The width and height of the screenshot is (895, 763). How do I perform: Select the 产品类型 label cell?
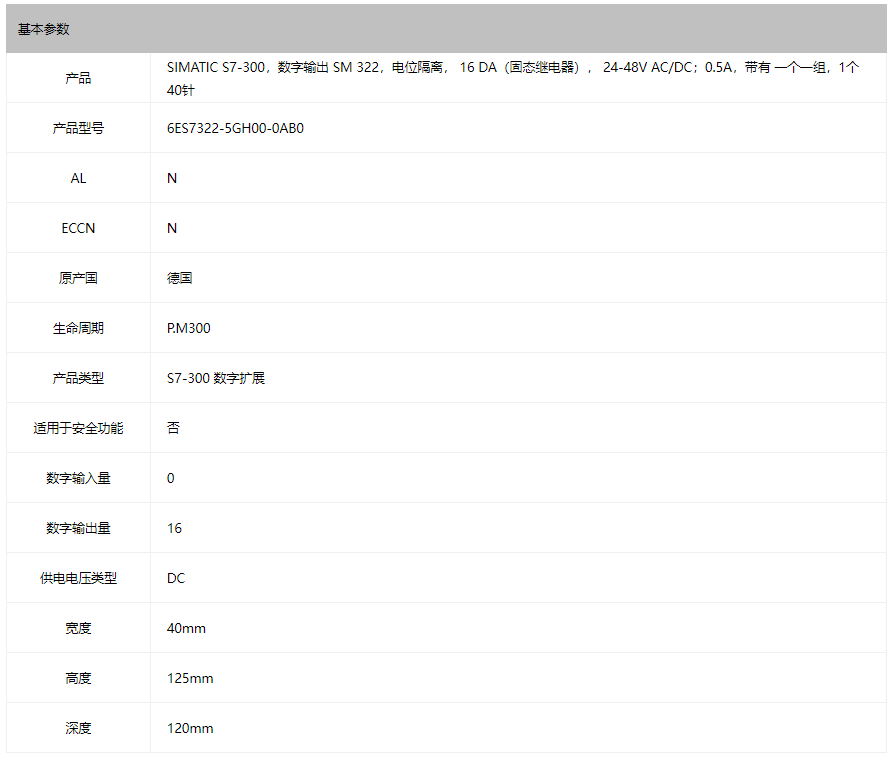pos(78,378)
